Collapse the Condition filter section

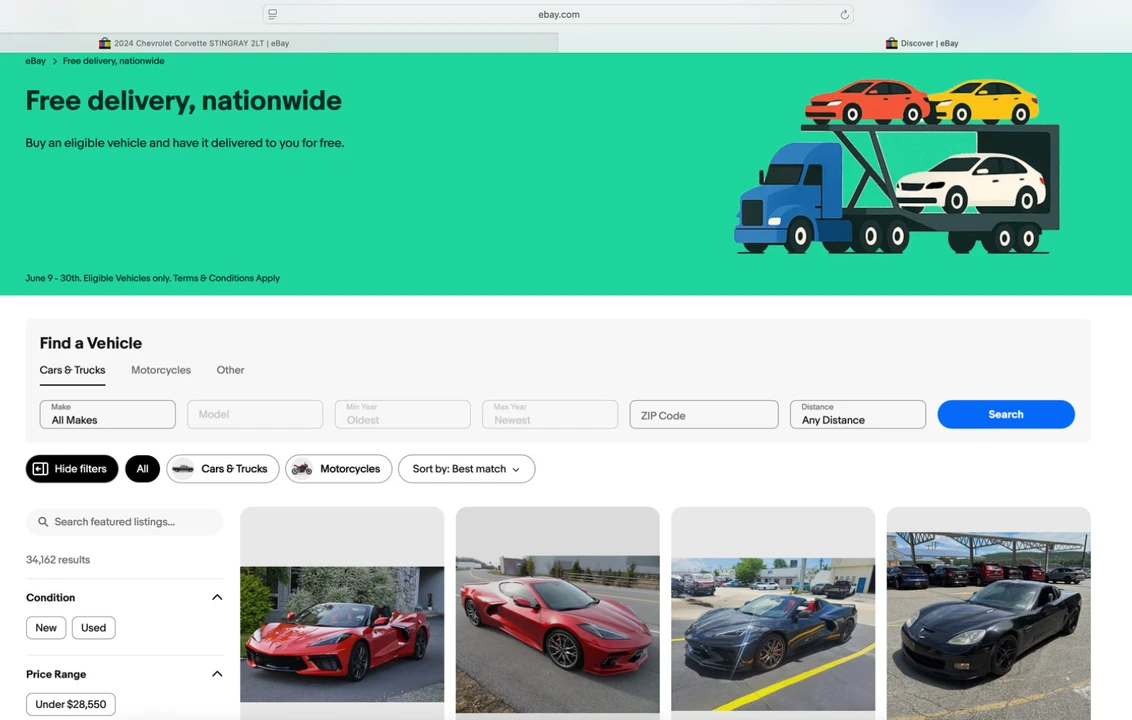click(x=217, y=597)
